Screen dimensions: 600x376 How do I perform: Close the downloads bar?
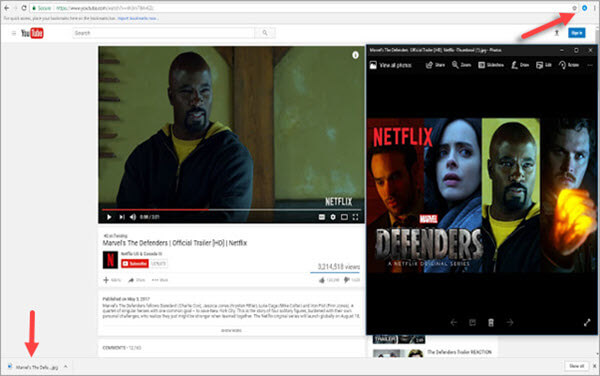coord(595,366)
